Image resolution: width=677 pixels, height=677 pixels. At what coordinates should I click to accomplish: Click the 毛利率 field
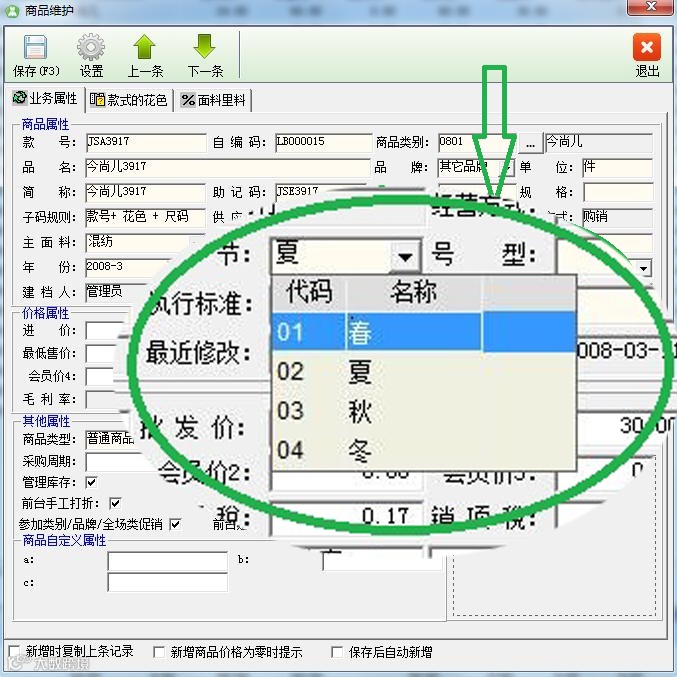point(100,399)
